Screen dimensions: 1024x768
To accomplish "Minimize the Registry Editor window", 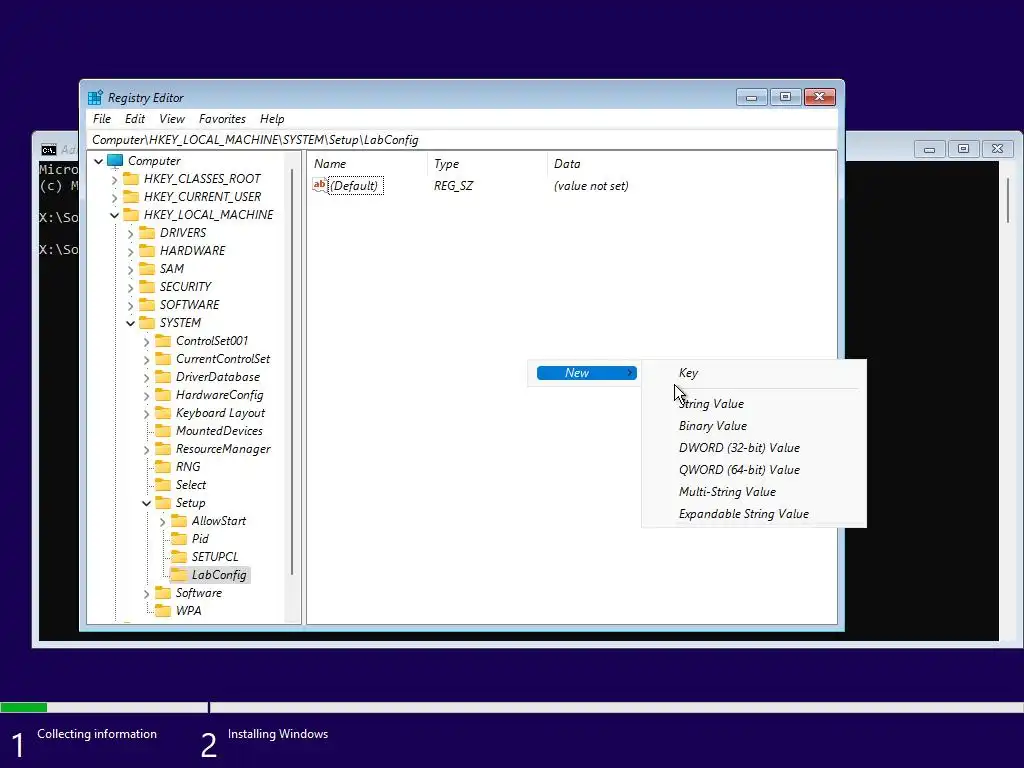I will (x=752, y=97).
